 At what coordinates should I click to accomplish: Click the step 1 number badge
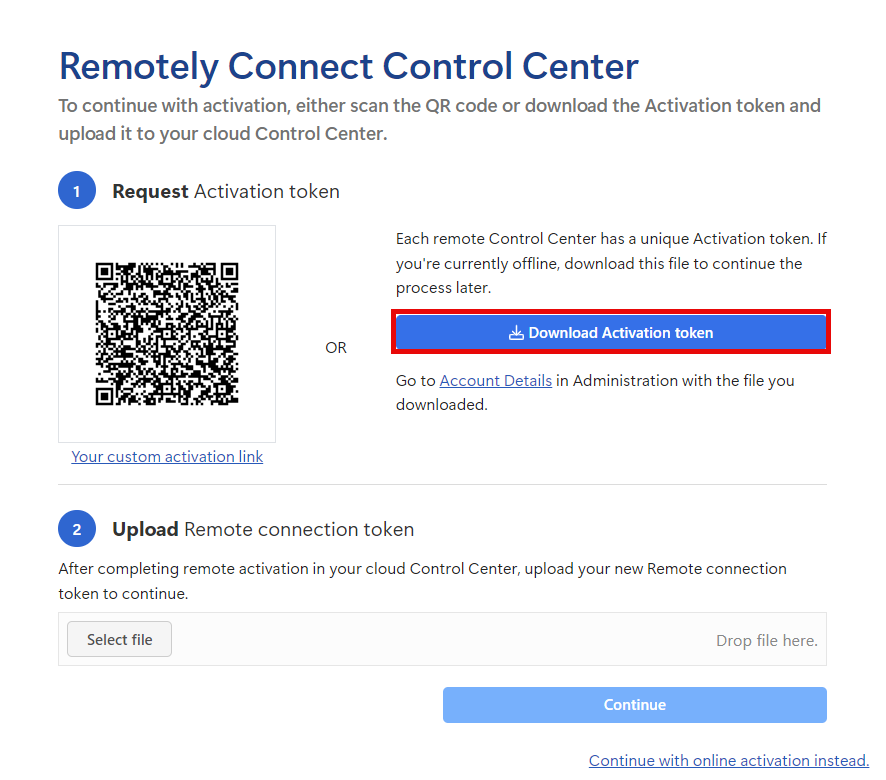pyautogui.click(x=77, y=191)
